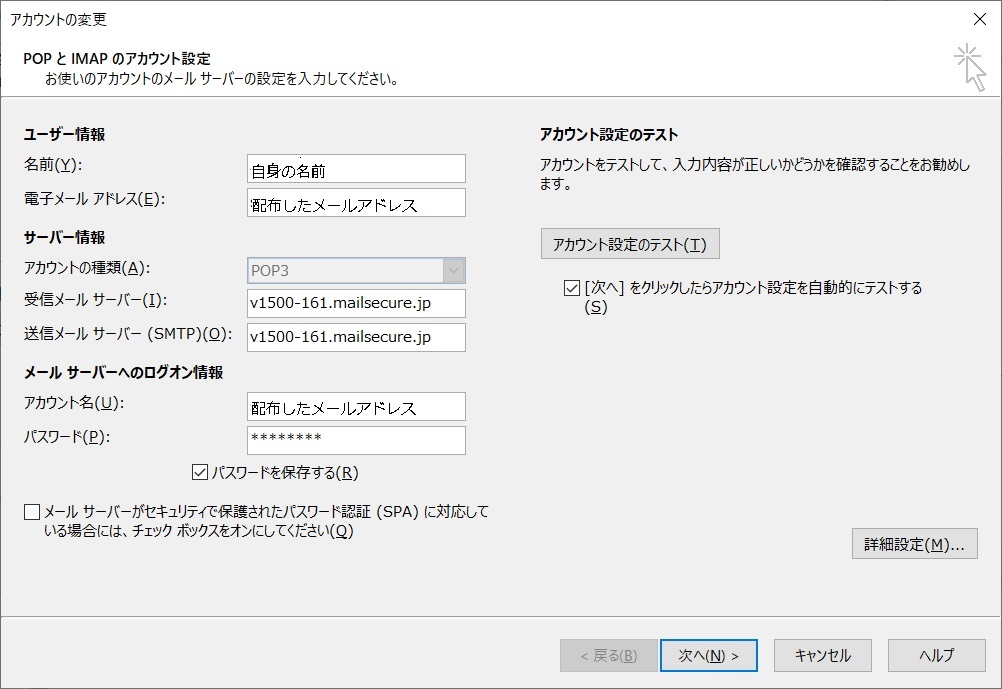Click the 送信メール サーバー (SMTP) field
This screenshot has height=689, width=1002.
coord(356,337)
